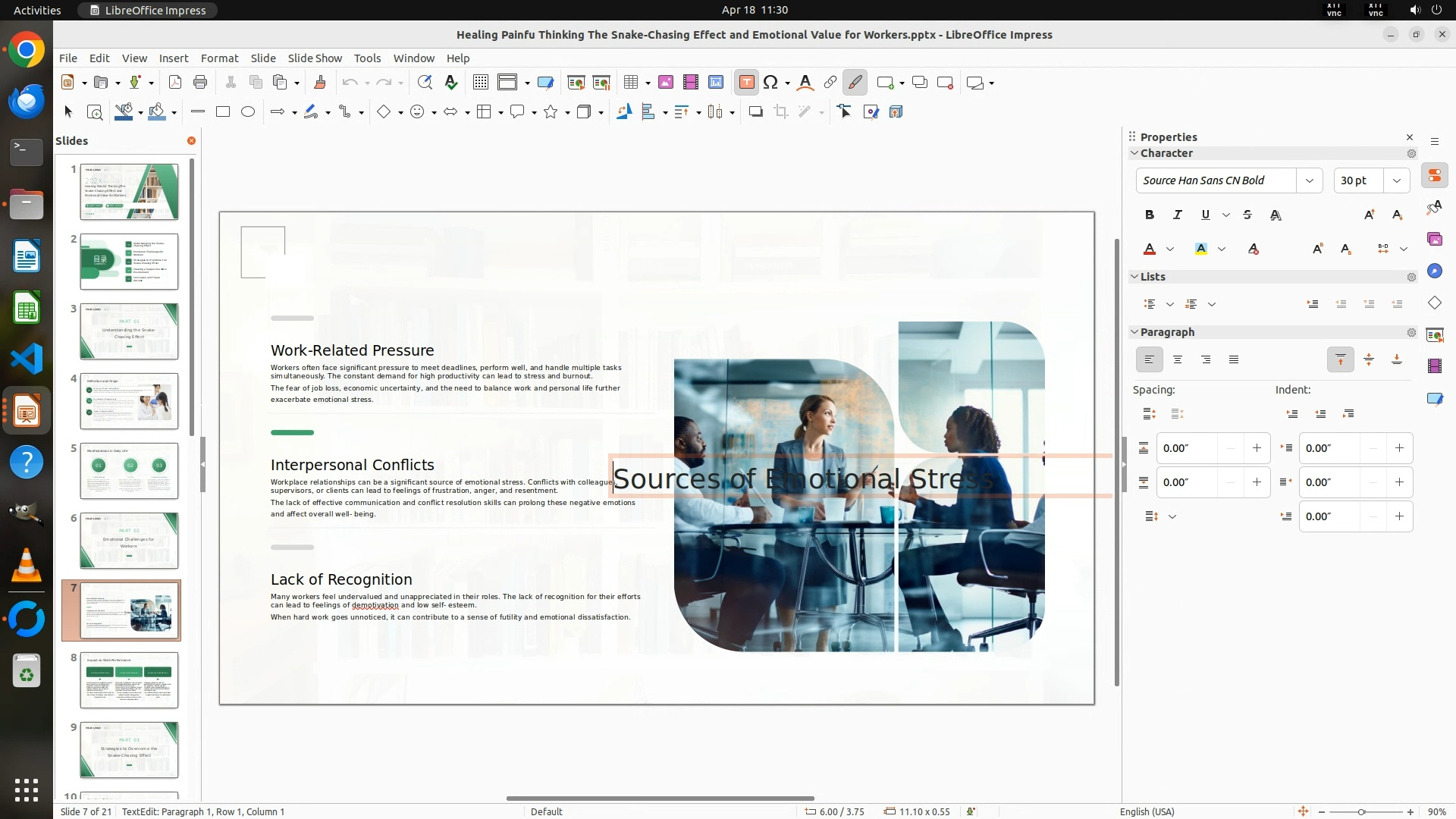Click the Insert Text Box icon

[x=746, y=83]
